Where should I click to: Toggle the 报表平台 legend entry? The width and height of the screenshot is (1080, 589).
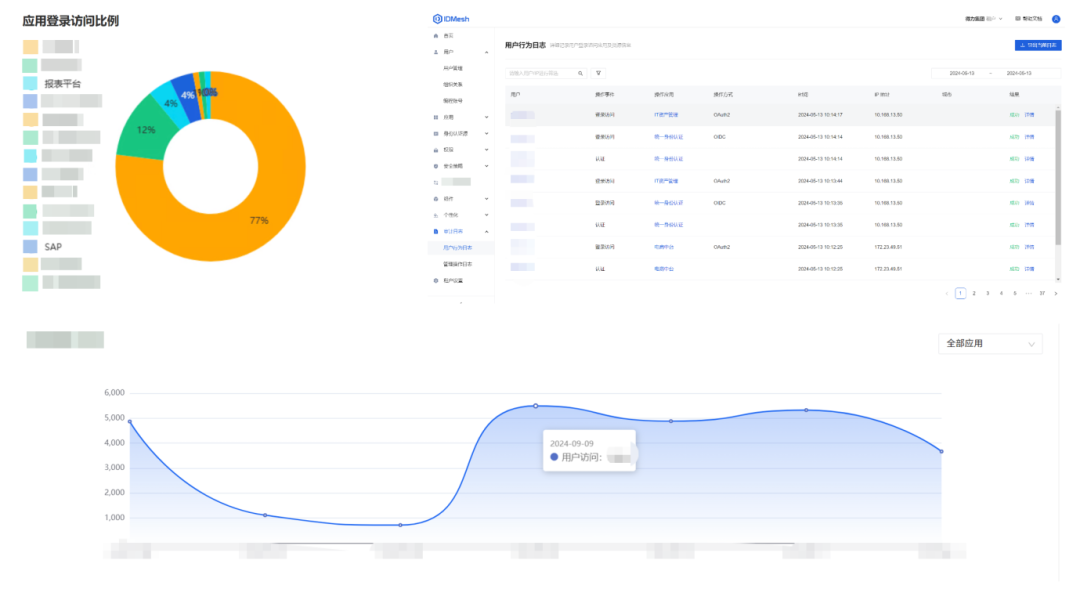point(52,83)
